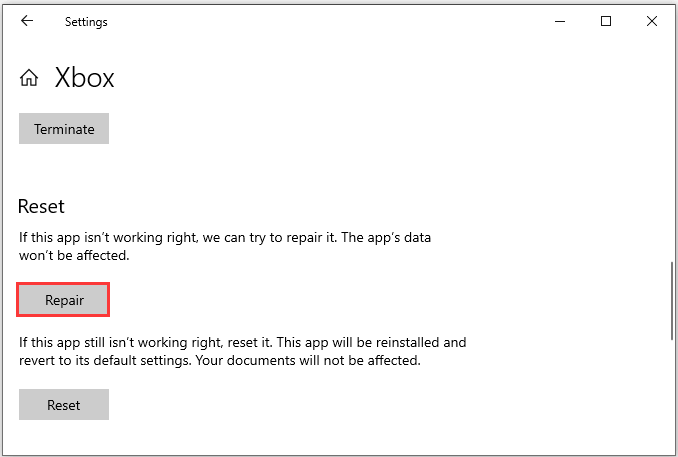Click the vertical scrollbar thumb
The height and width of the screenshot is (457, 678).
tap(672, 300)
